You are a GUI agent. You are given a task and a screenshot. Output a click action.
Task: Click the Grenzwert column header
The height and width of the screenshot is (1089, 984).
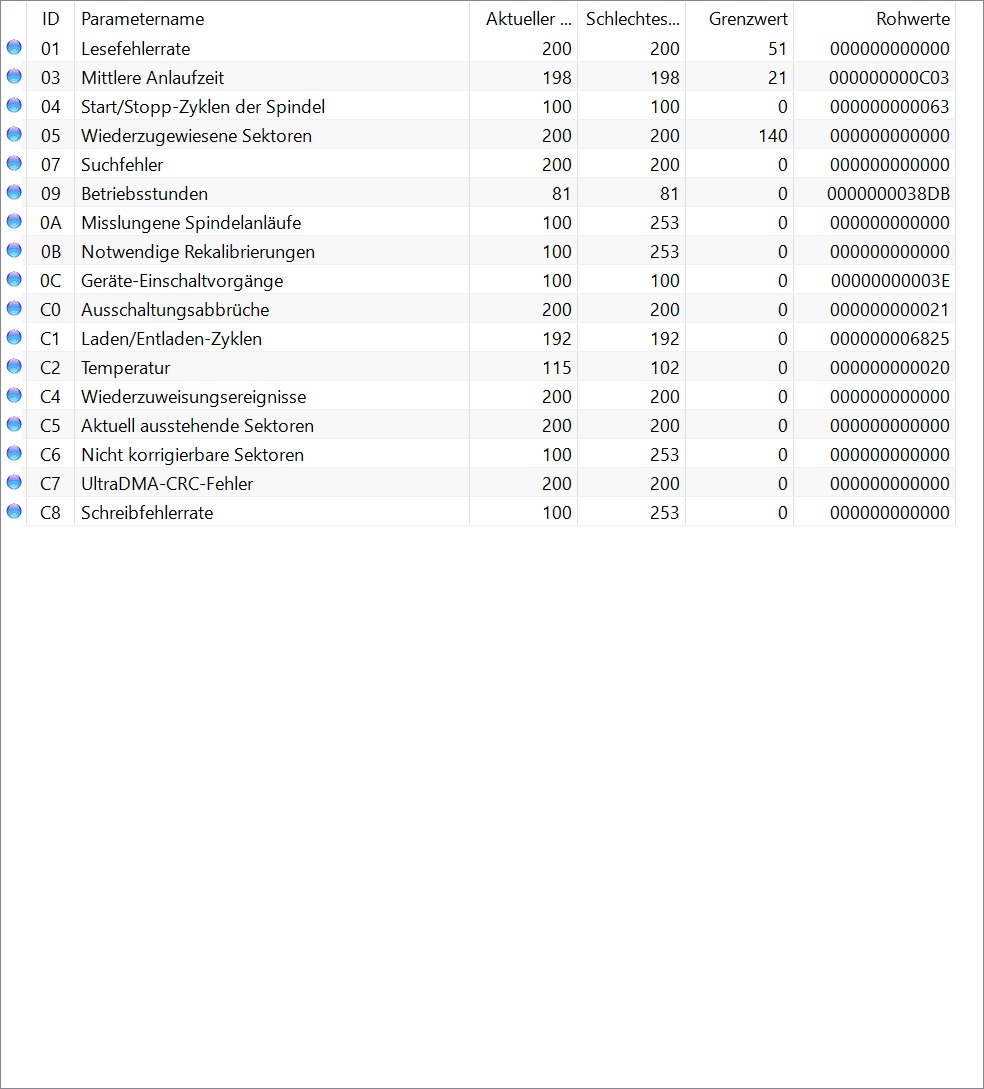(x=740, y=19)
